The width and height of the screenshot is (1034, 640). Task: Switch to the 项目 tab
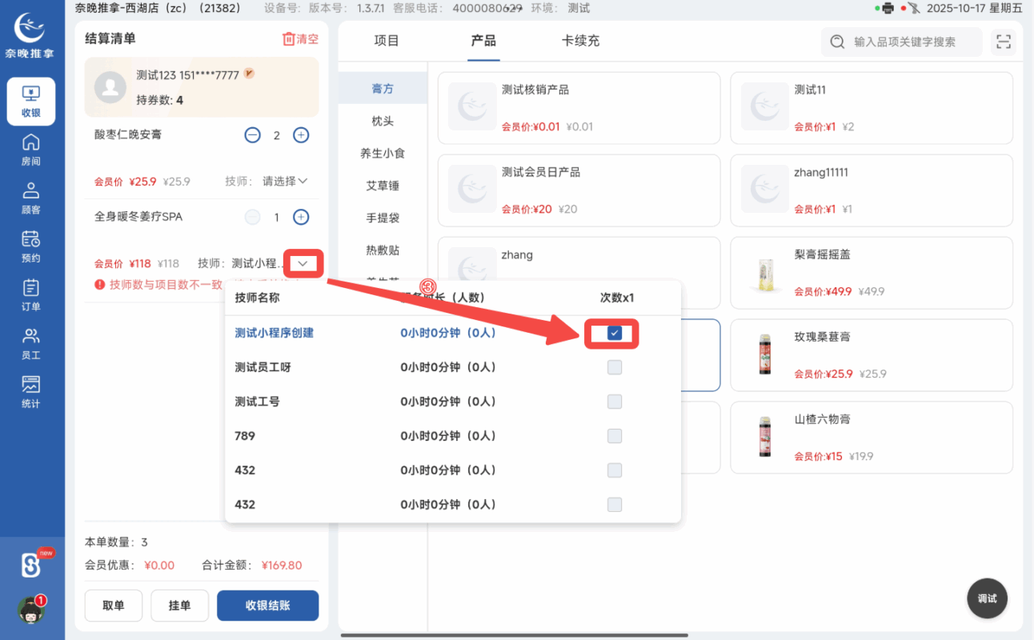[x=388, y=42]
